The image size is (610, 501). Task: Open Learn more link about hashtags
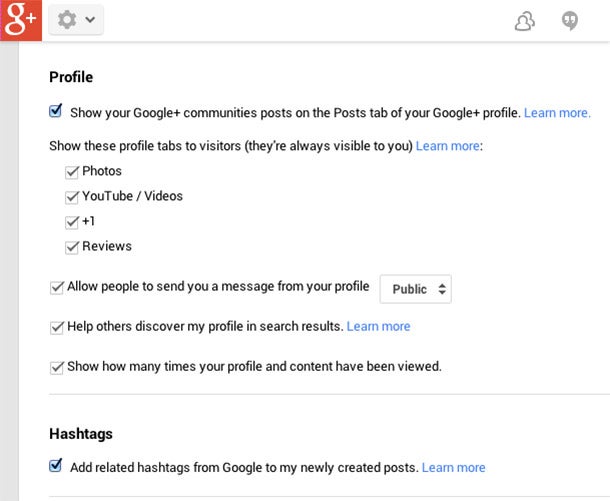coord(454,467)
